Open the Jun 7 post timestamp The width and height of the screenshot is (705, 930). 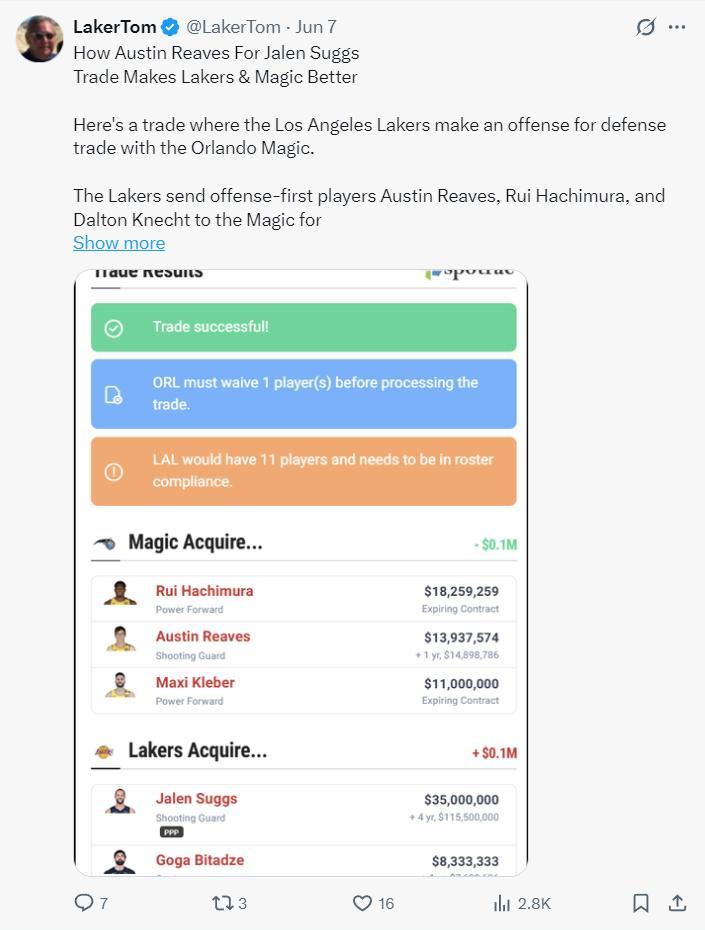pyautogui.click(x=316, y=27)
